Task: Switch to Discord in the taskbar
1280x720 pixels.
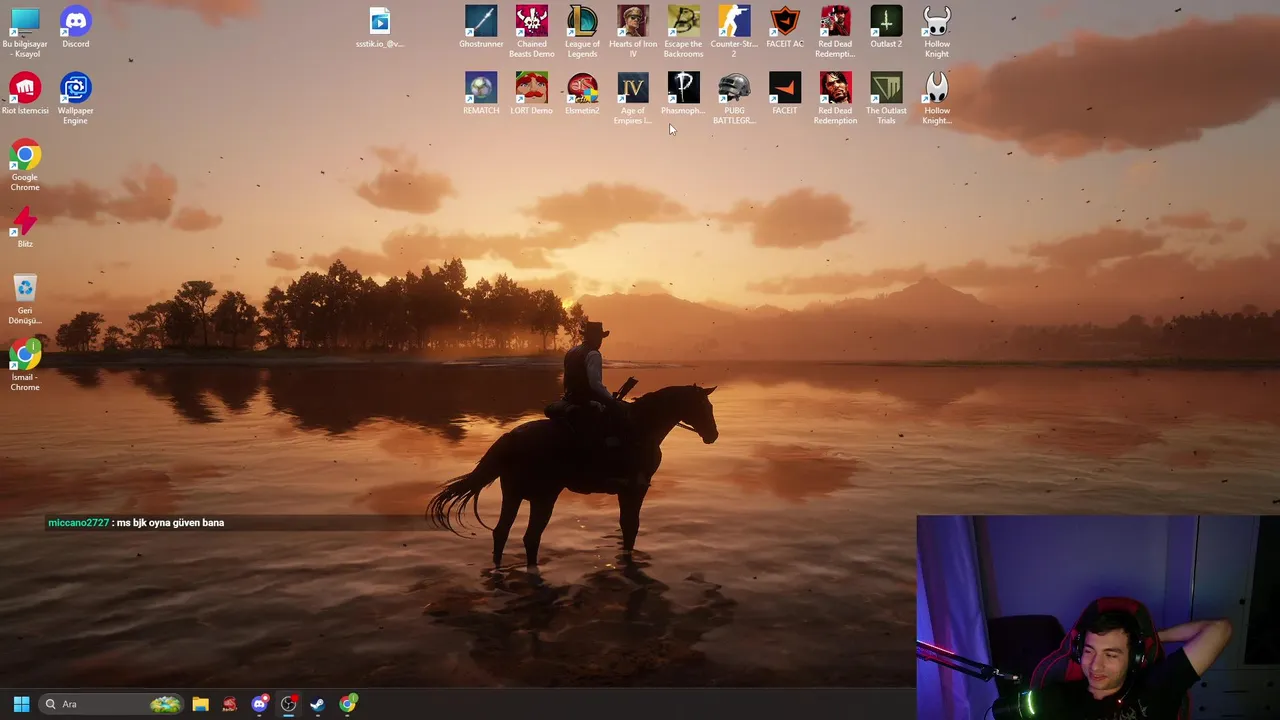Action: point(260,704)
